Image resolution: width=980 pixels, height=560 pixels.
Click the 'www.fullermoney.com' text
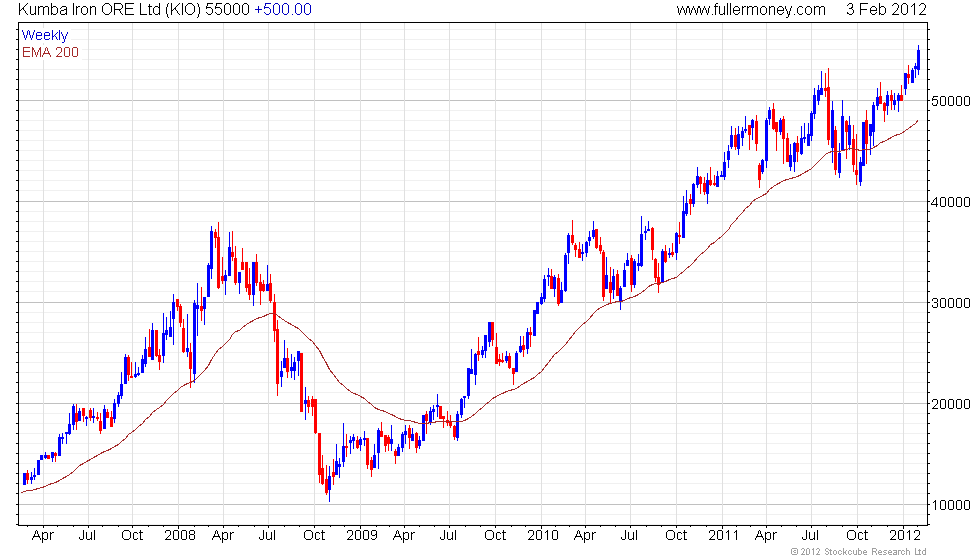pos(751,10)
